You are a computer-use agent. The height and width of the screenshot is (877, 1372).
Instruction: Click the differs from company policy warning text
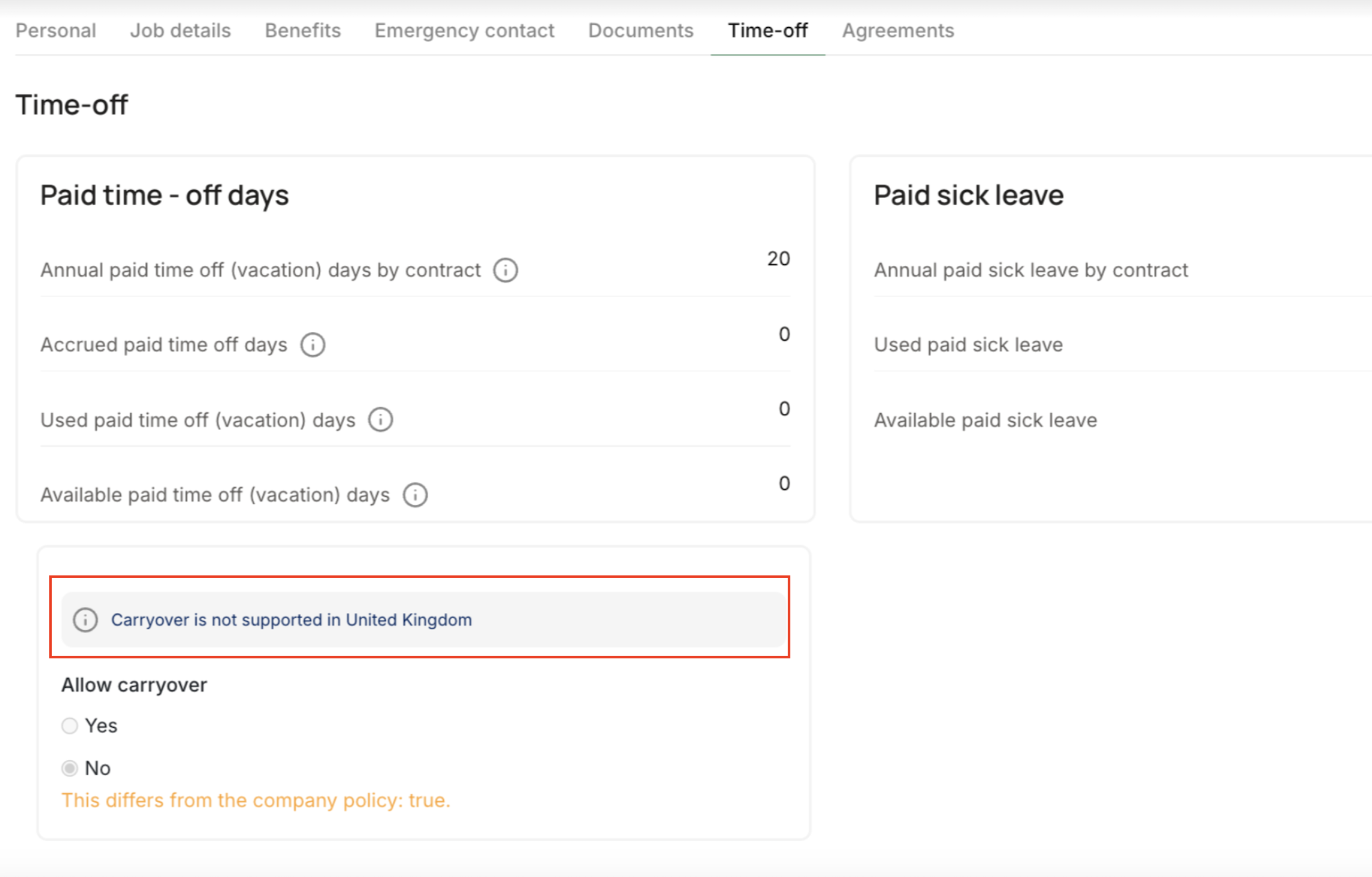tap(256, 800)
